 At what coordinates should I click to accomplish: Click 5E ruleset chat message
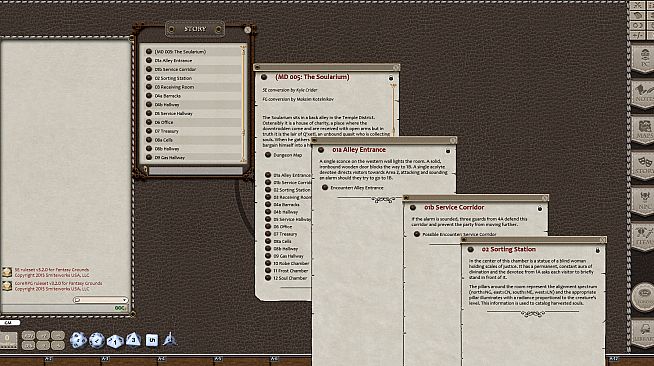(52, 272)
